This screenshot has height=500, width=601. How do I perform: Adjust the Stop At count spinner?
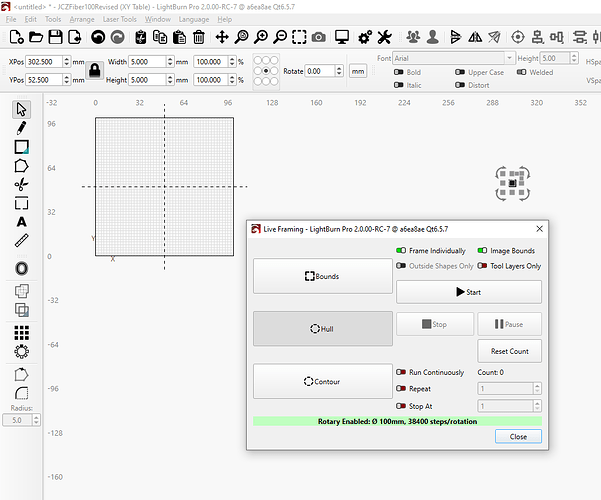[x=537, y=406]
